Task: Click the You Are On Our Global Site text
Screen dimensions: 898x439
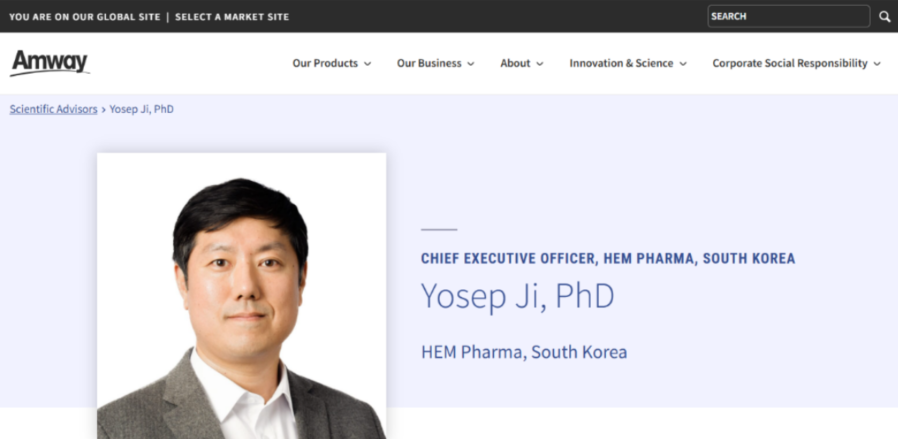Action: click(85, 17)
